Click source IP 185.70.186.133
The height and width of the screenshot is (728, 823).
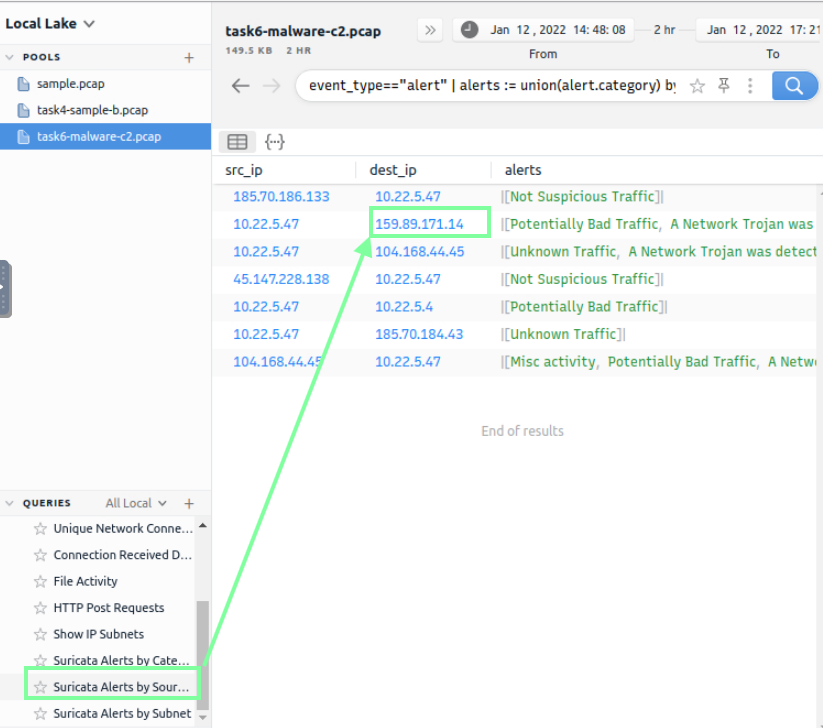pos(281,197)
